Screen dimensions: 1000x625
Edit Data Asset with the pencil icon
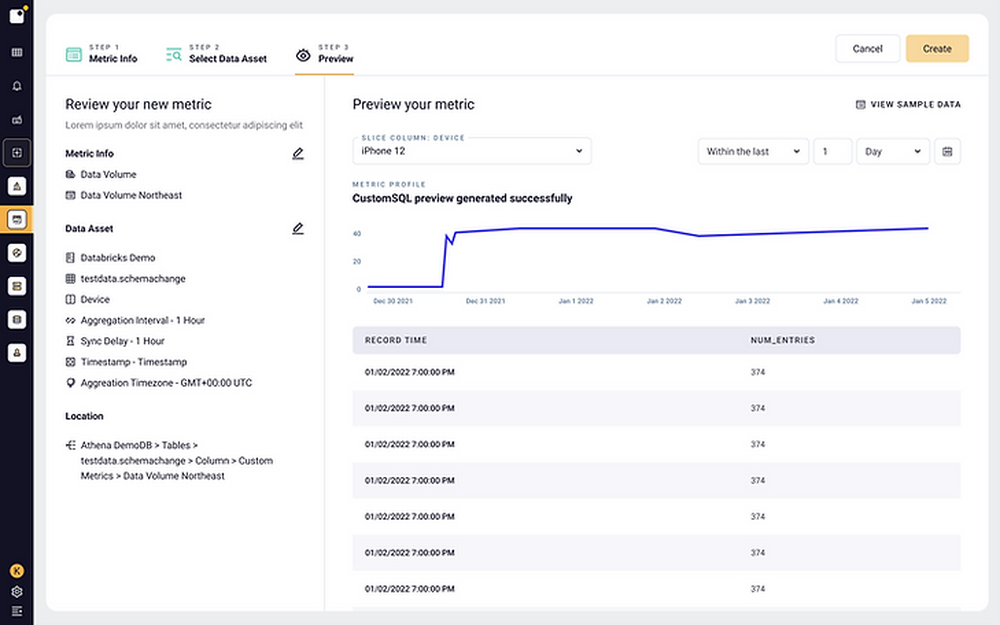pos(298,228)
